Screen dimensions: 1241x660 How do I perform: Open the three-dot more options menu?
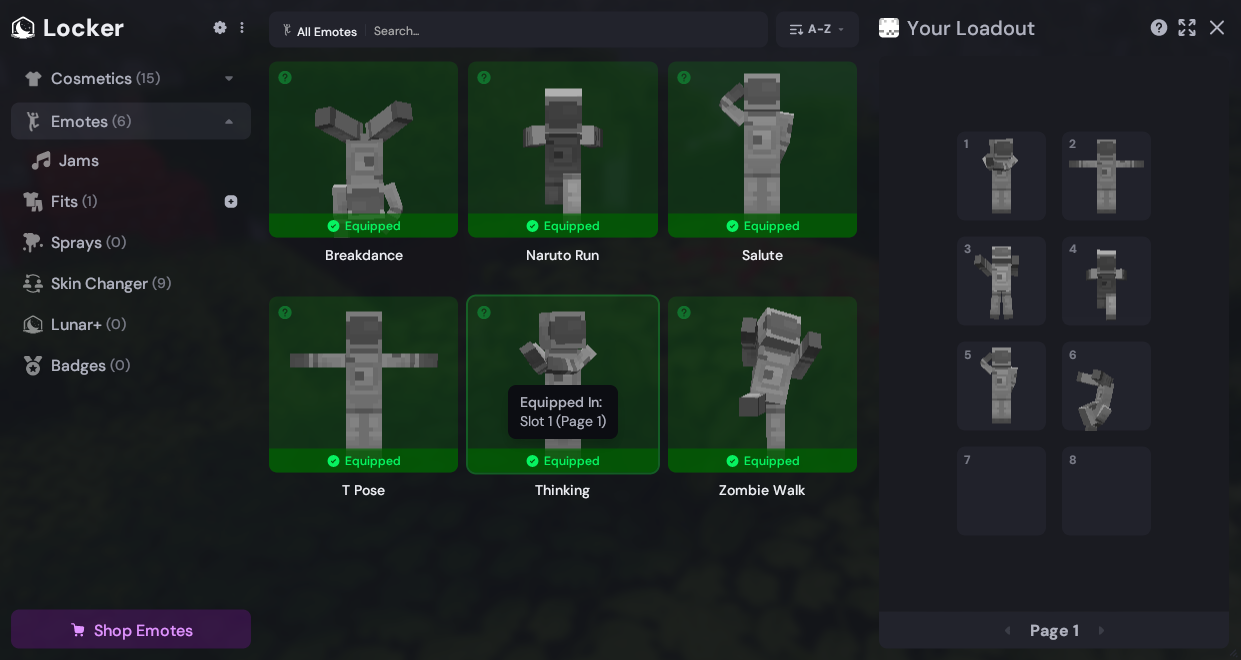click(241, 28)
